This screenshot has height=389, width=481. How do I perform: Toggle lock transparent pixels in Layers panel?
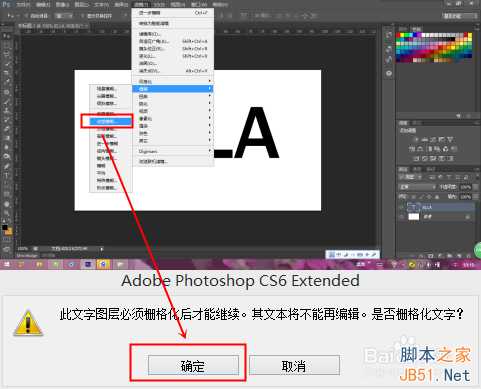click(x=414, y=197)
